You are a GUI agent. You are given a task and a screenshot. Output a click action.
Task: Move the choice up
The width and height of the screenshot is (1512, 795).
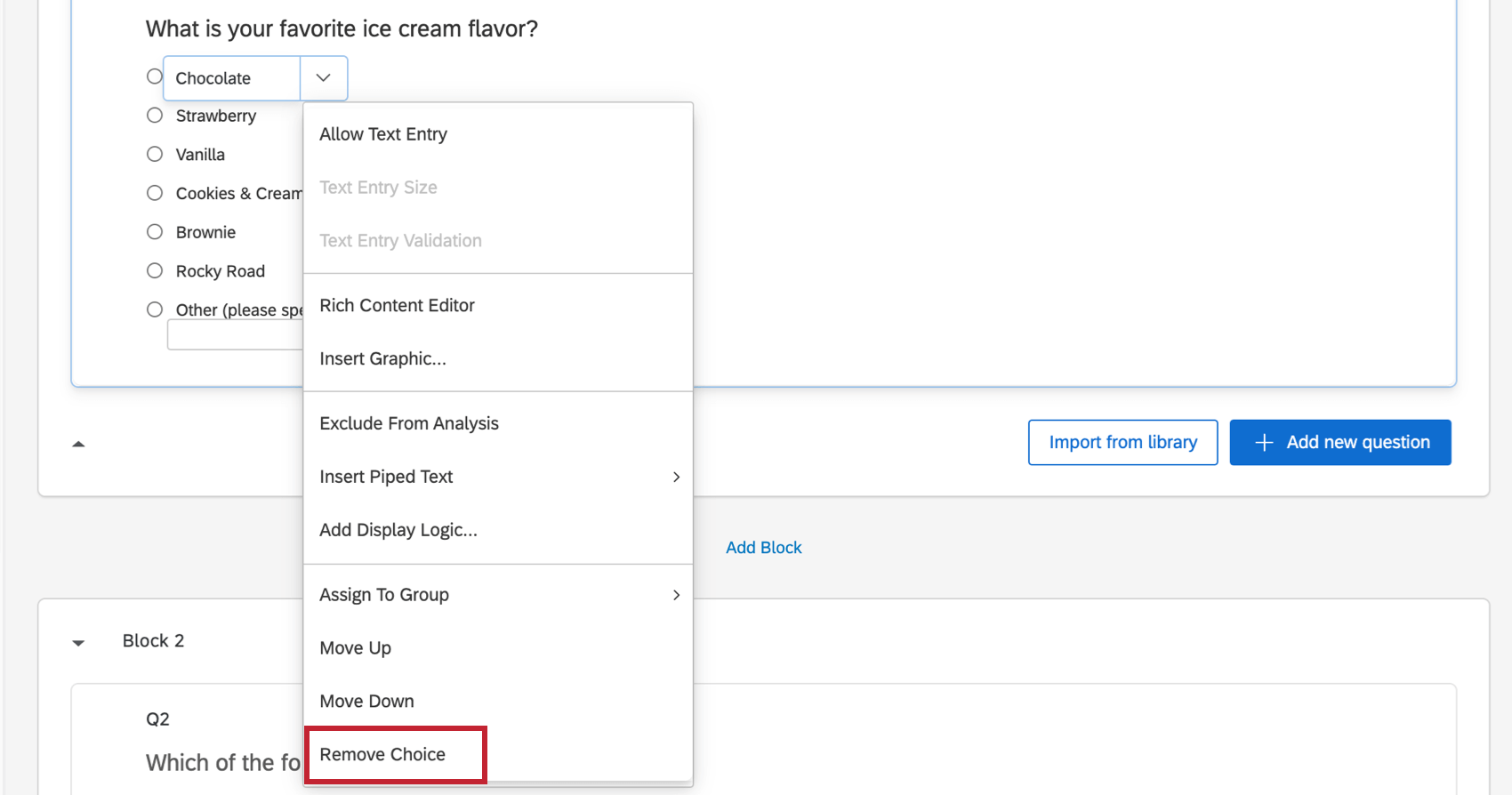pos(355,648)
